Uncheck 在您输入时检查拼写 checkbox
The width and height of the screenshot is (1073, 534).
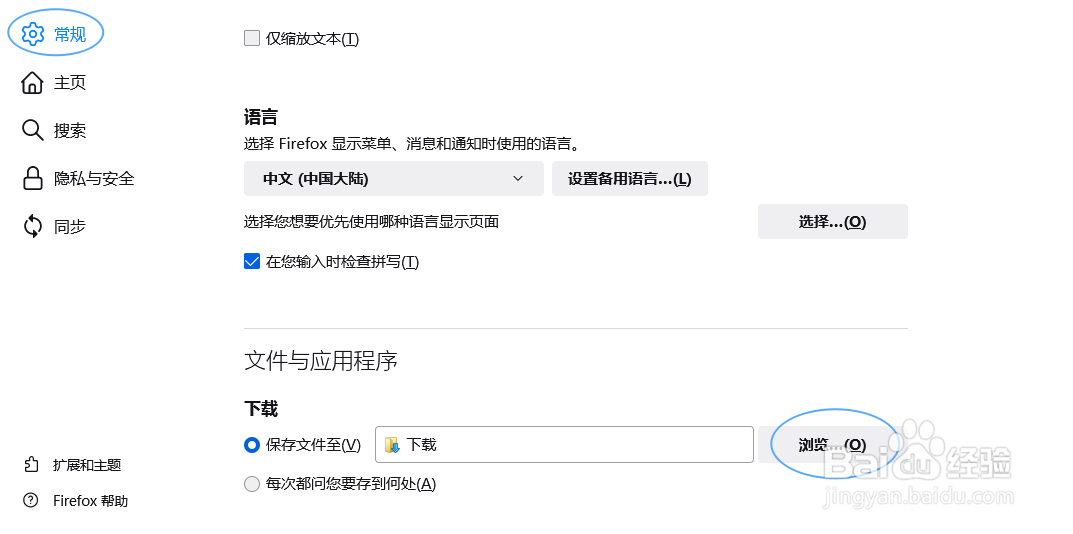(252, 262)
